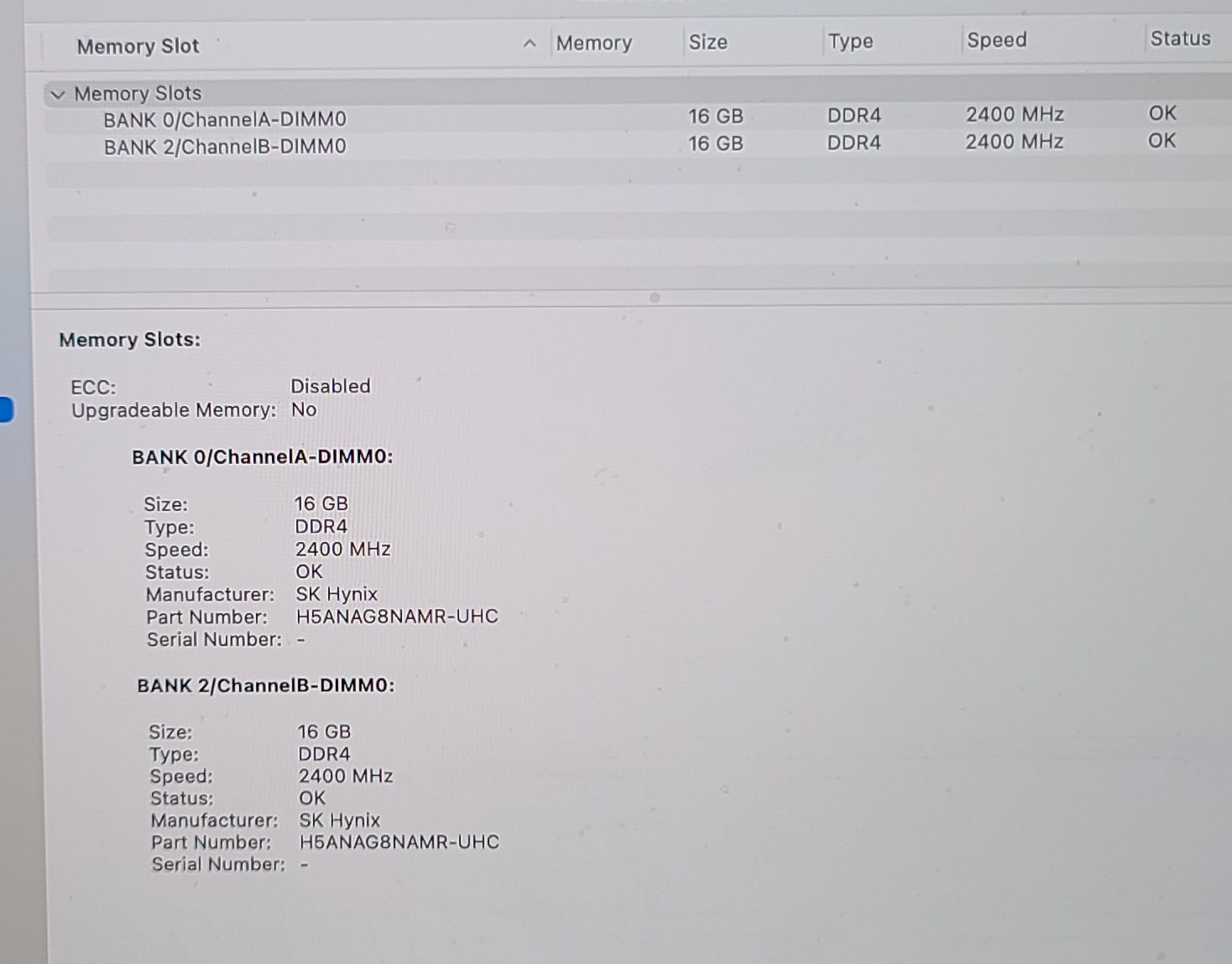Click 2400 MHz speed cell in BANK 2 row
This screenshot has width=1232, height=964.
(x=1014, y=142)
